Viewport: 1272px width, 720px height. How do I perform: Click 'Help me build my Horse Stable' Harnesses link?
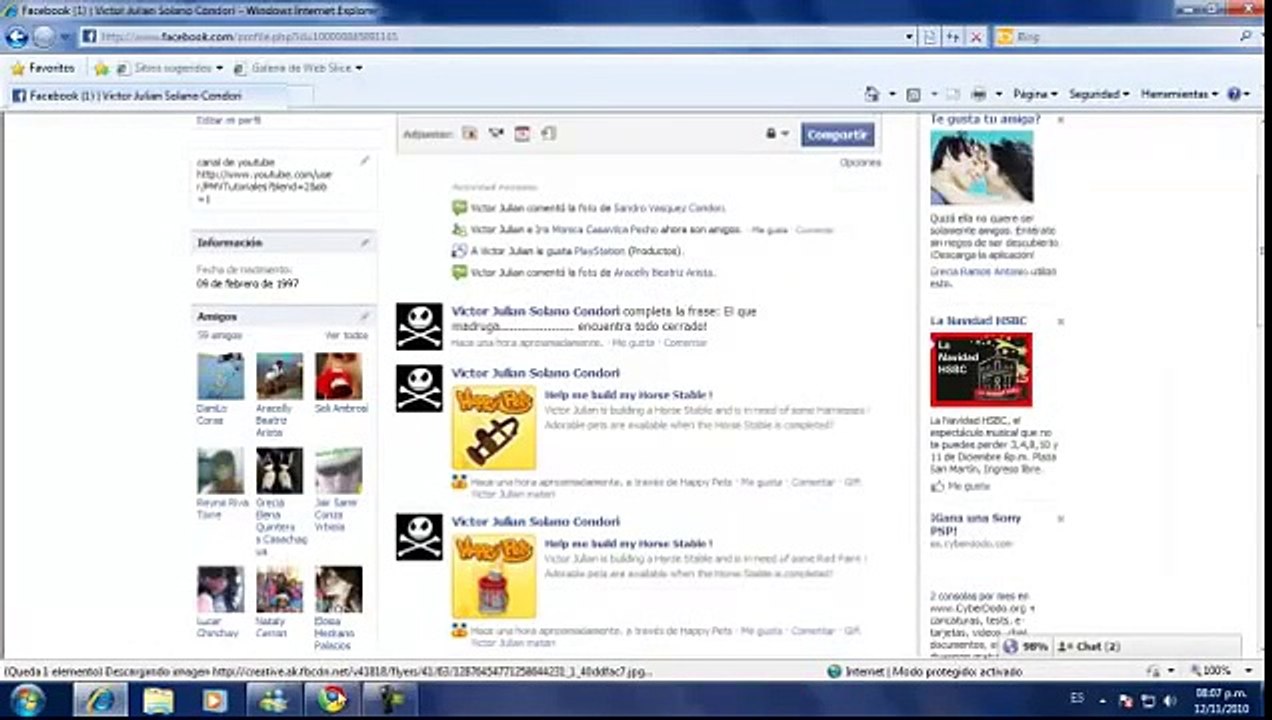[628, 395]
